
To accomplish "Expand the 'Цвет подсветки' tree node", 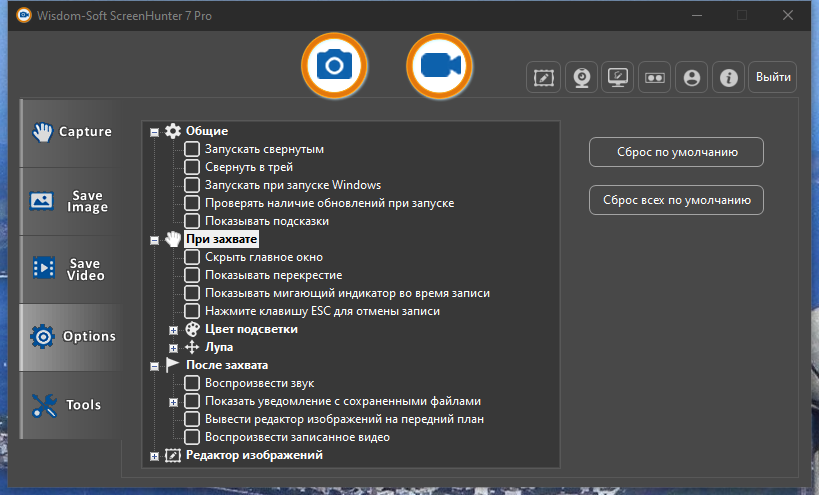I will 173,329.
